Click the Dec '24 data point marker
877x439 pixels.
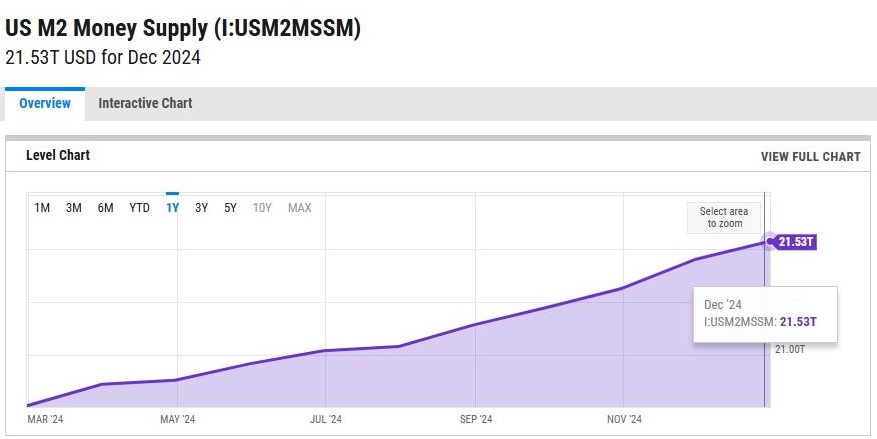pyautogui.click(x=769, y=241)
